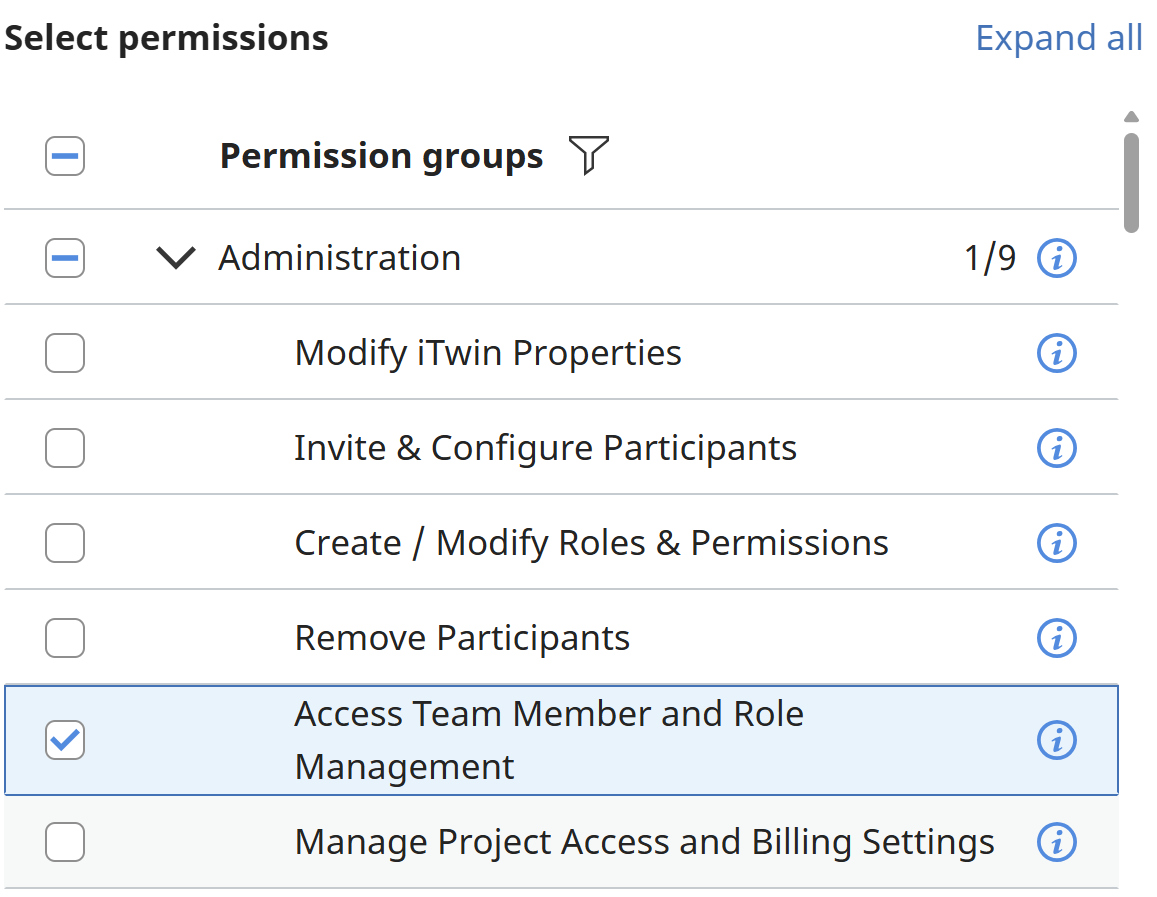1157x897 pixels.
Task: Uncheck Access Team Member and Role Management
Action: [65, 740]
